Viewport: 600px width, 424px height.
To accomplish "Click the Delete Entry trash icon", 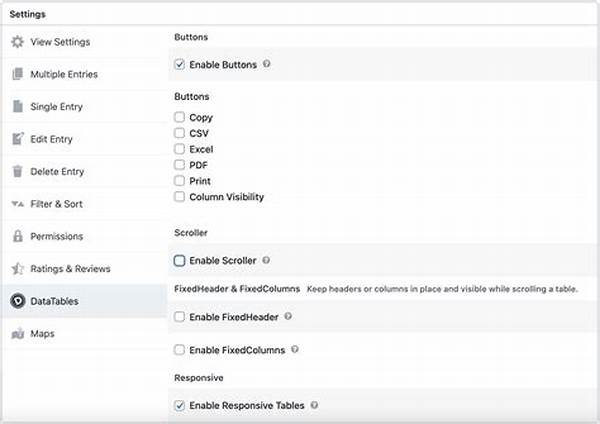I will (x=17, y=171).
